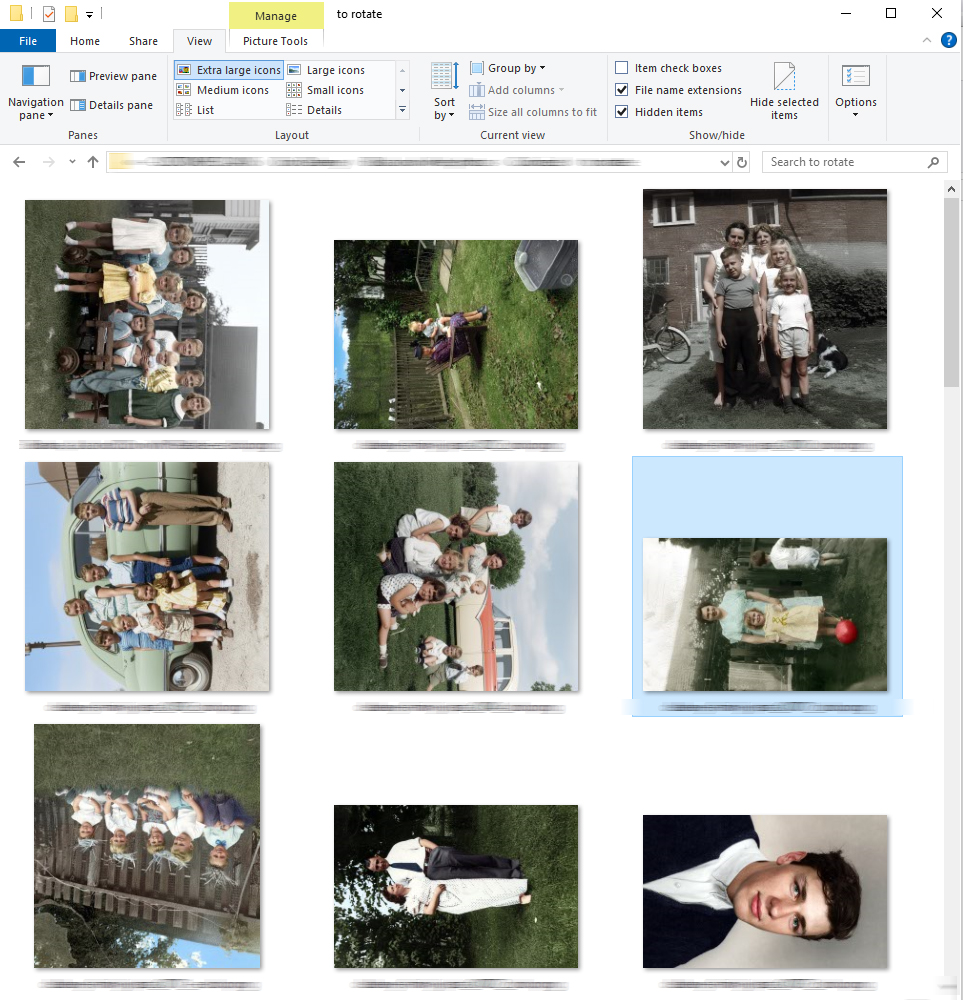
Task: Navigate up one folder level
Action: tap(93, 162)
